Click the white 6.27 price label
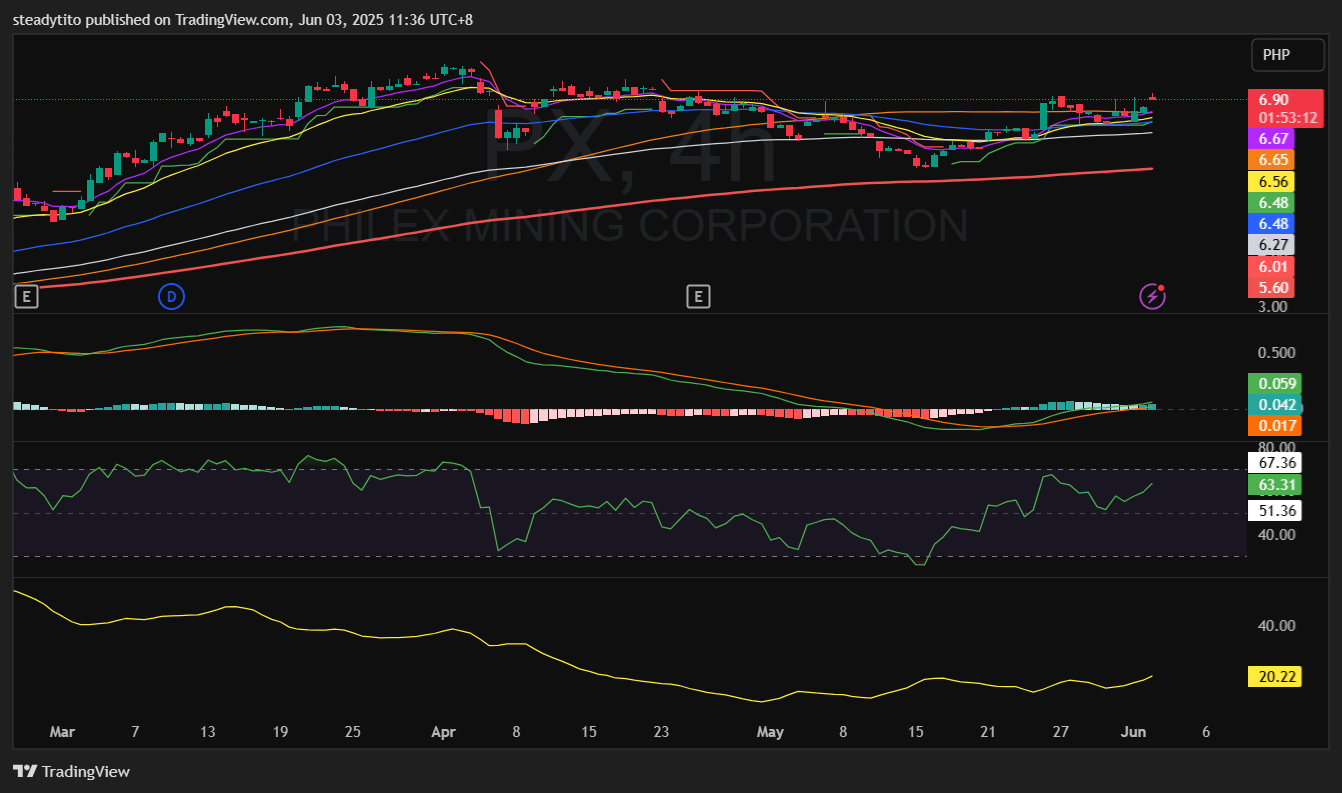 (x=1273, y=245)
